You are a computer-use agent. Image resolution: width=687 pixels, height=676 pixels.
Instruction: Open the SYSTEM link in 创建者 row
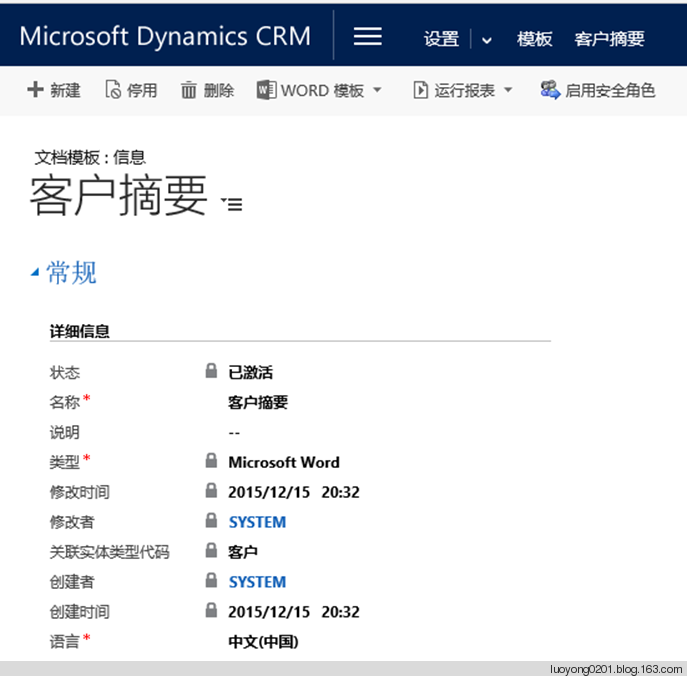point(257,582)
